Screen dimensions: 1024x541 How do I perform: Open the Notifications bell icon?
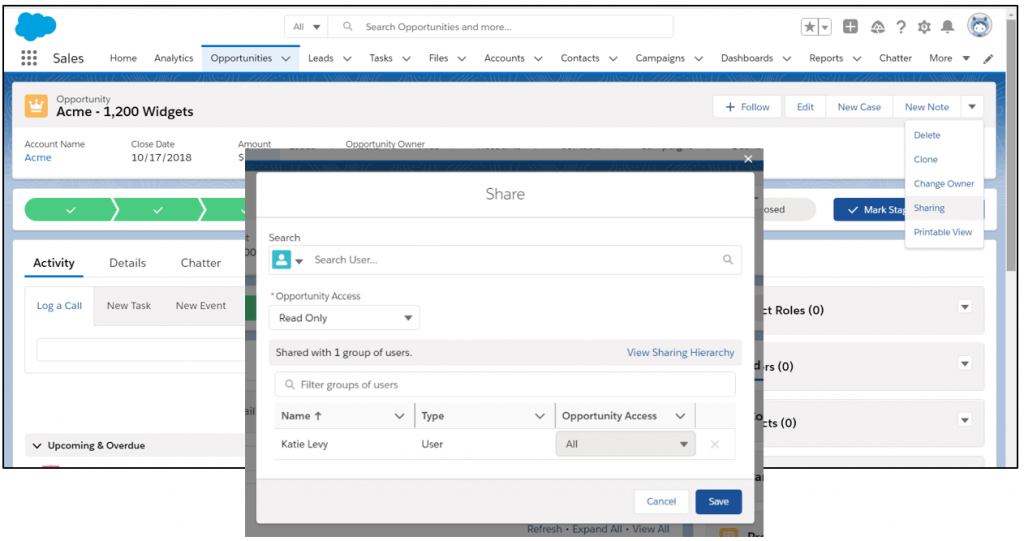pos(948,27)
